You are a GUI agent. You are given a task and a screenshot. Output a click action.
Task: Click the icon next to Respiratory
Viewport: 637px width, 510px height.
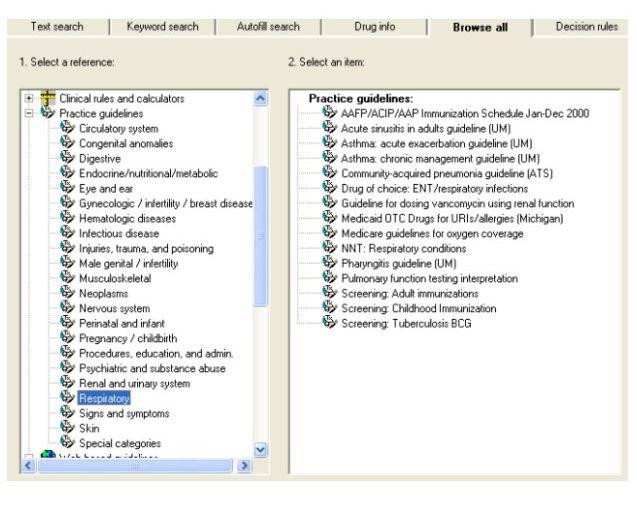pyautogui.click(x=67, y=397)
